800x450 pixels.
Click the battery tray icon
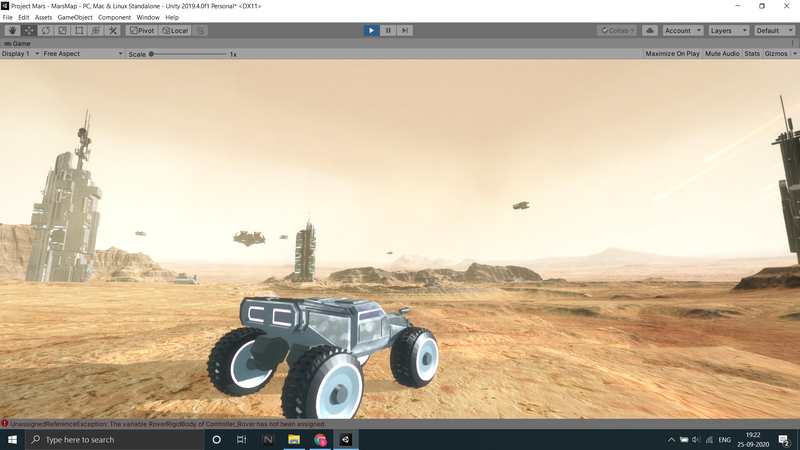(684, 440)
